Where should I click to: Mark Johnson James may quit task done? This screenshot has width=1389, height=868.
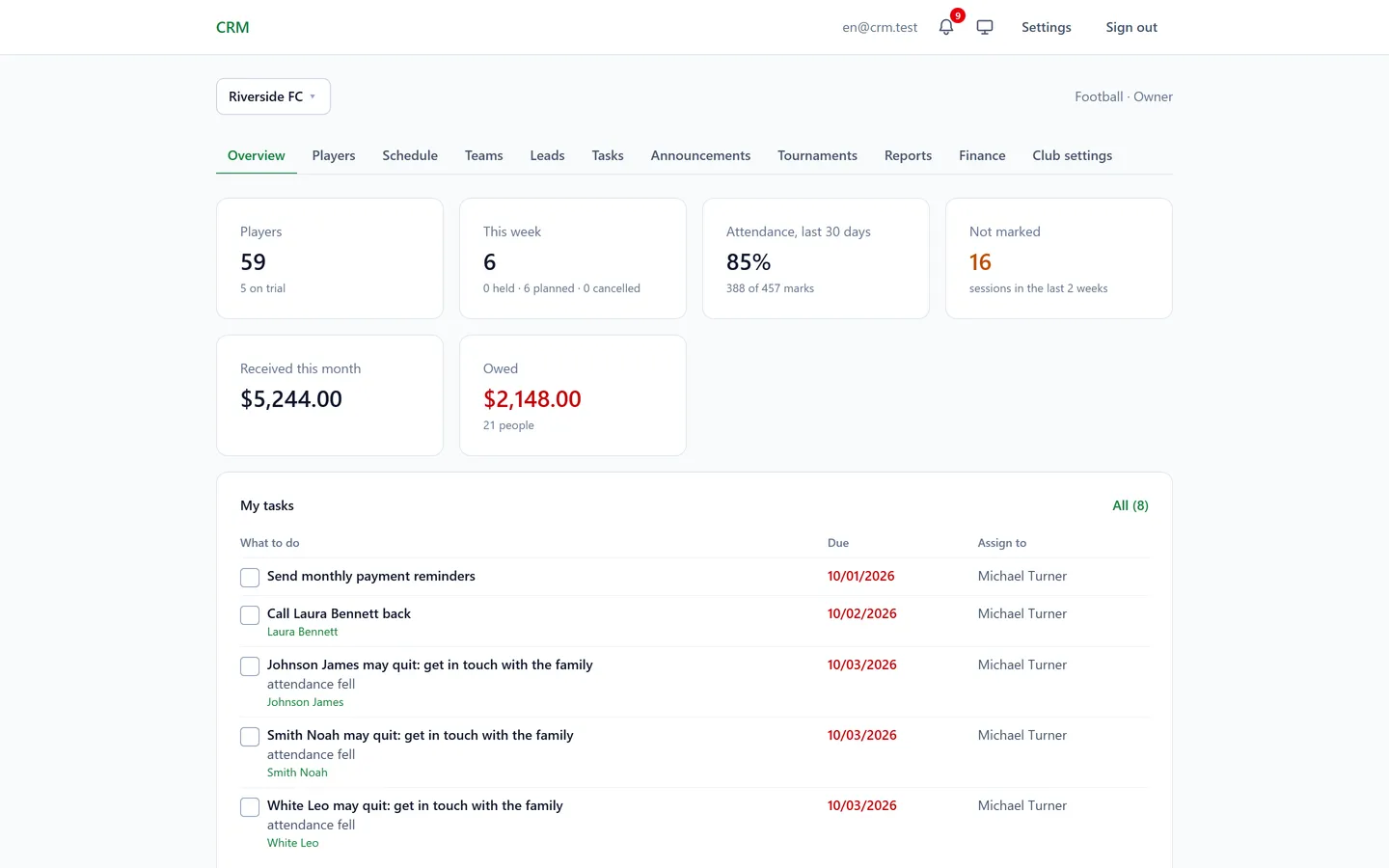tap(250, 666)
